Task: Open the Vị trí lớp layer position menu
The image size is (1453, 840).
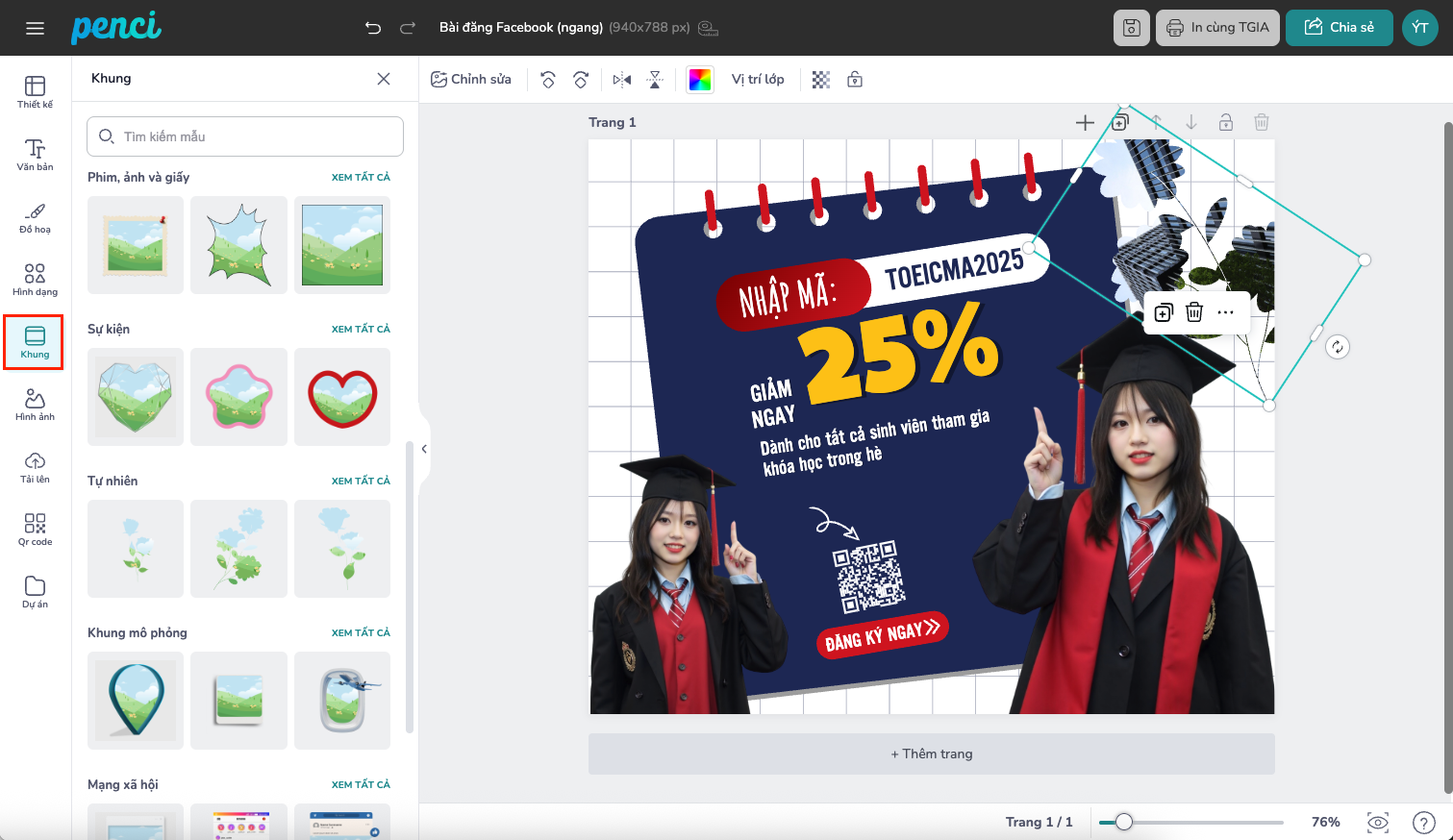Action: [757, 80]
